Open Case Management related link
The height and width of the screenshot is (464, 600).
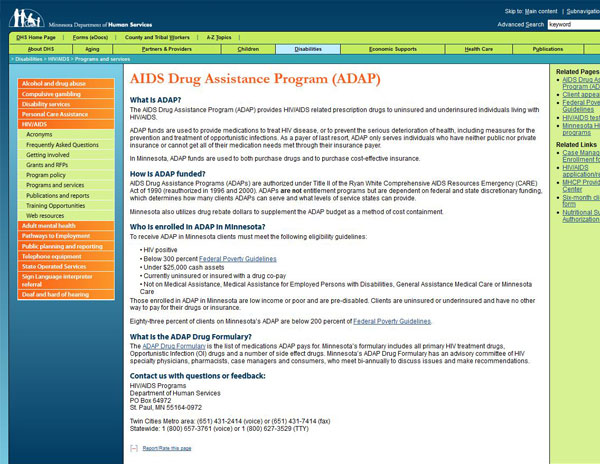(x=581, y=156)
